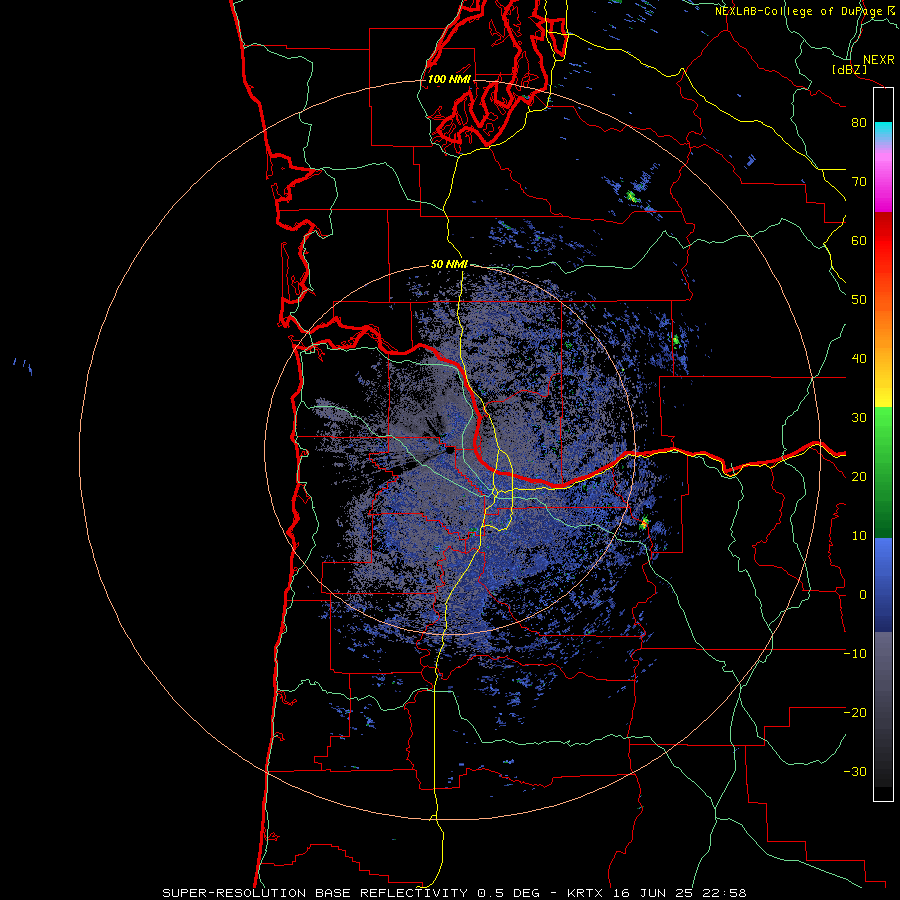The width and height of the screenshot is (900, 900).
Task: Click the -30 value on the dBZ scale
Action: tap(855, 773)
